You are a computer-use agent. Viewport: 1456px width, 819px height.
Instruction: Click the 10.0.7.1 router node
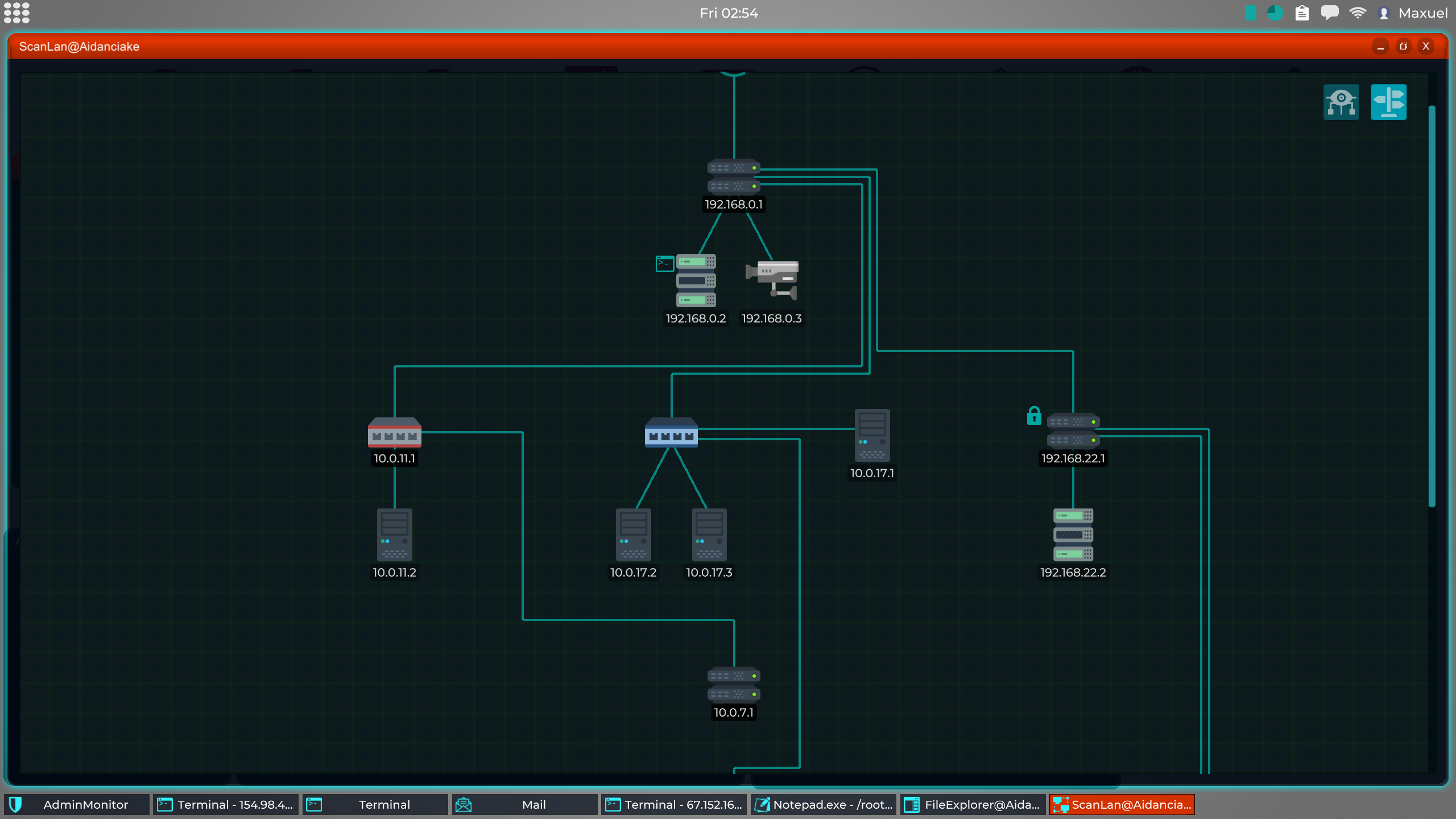click(734, 685)
